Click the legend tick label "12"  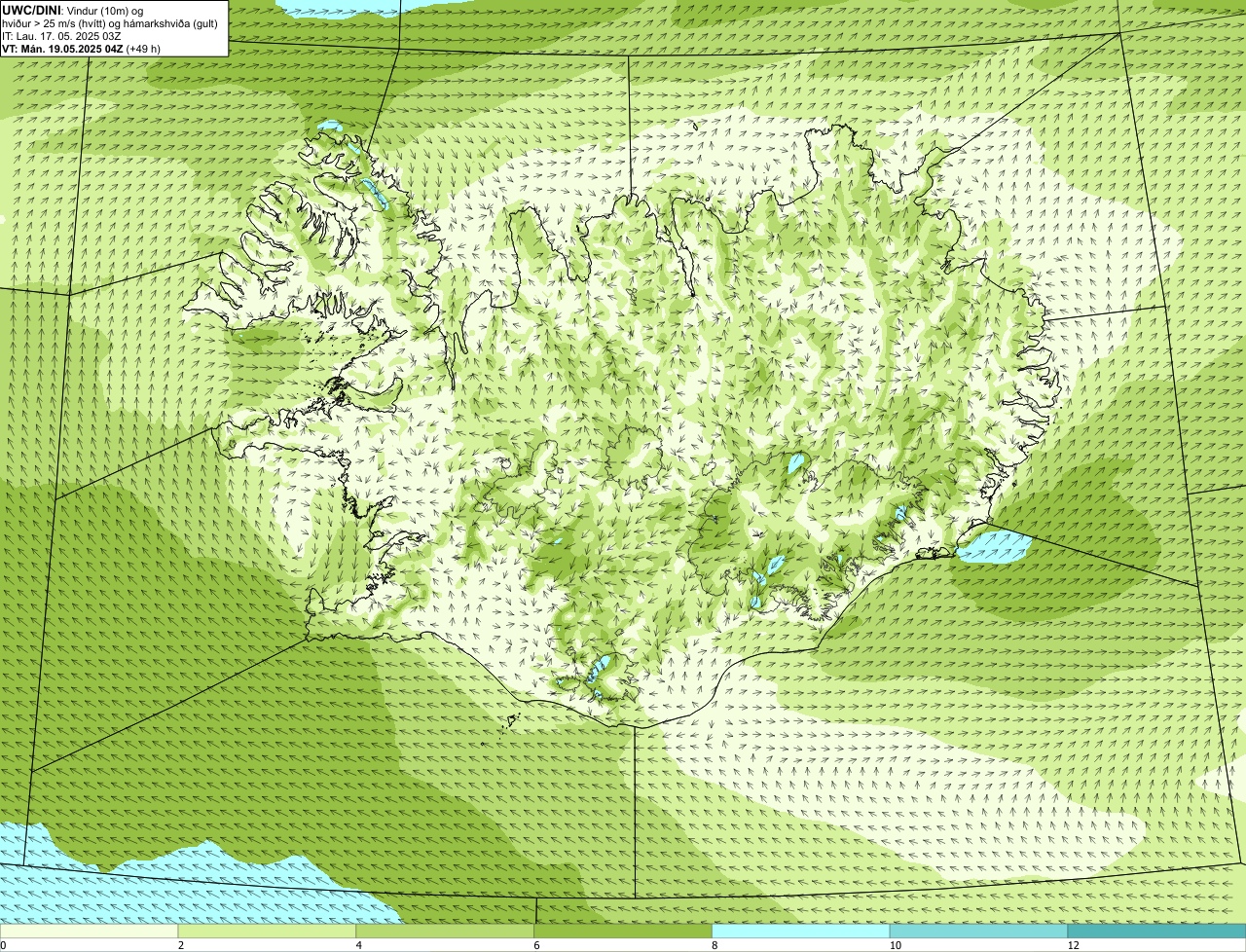(x=1074, y=945)
